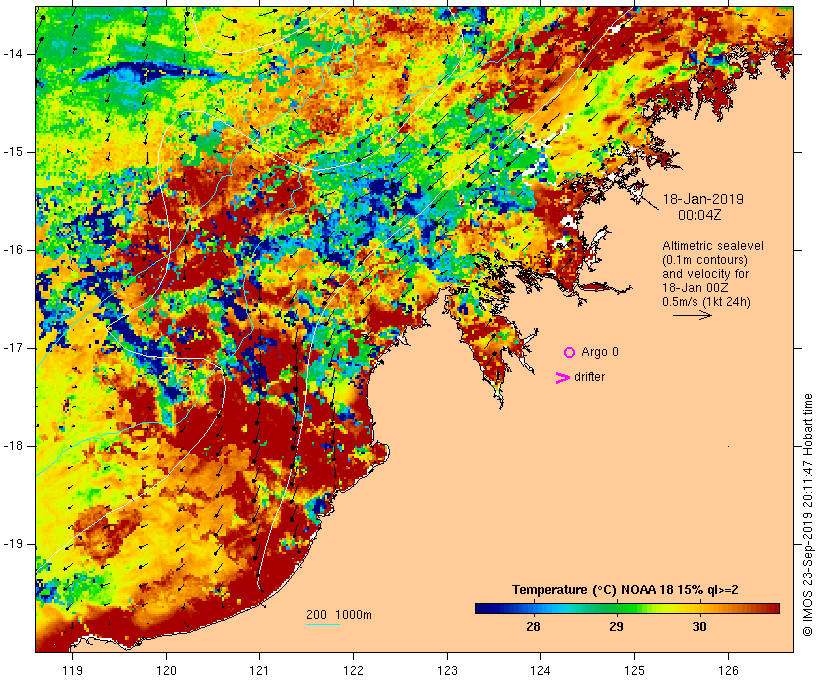The width and height of the screenshot is (820, 680).
Task: Click the 'Altimetric sealevel' text
Action: pyautogui.click(x=713, y=246)
